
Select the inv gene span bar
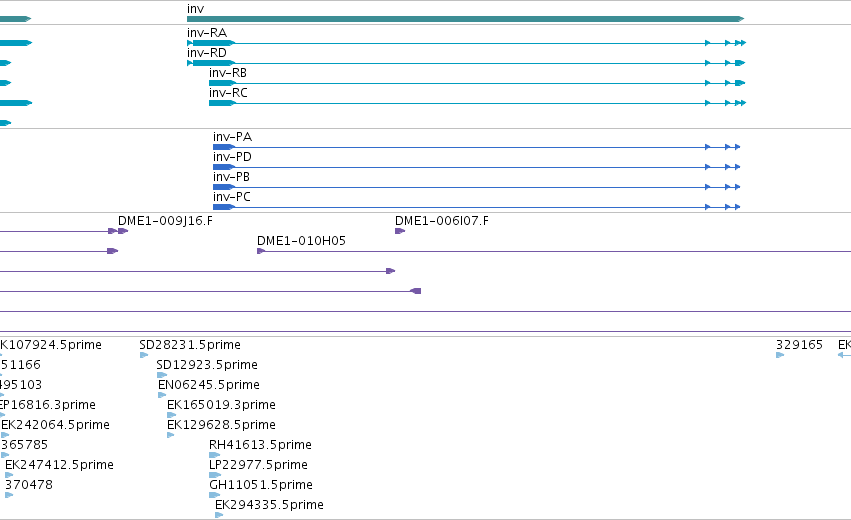[465, 19]
